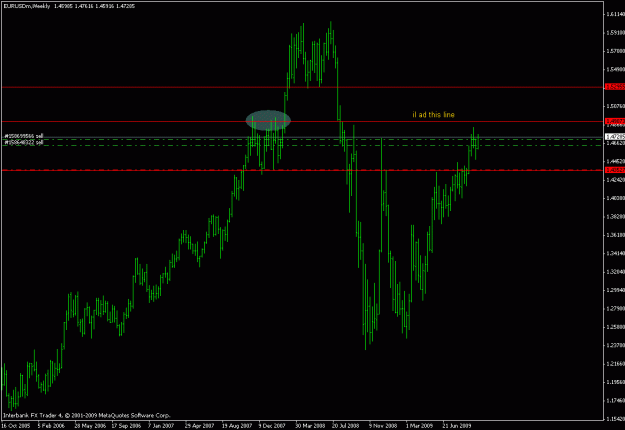
Task: Select the dashed red horizontal line at 1.43
Action: tap(303, 170)
